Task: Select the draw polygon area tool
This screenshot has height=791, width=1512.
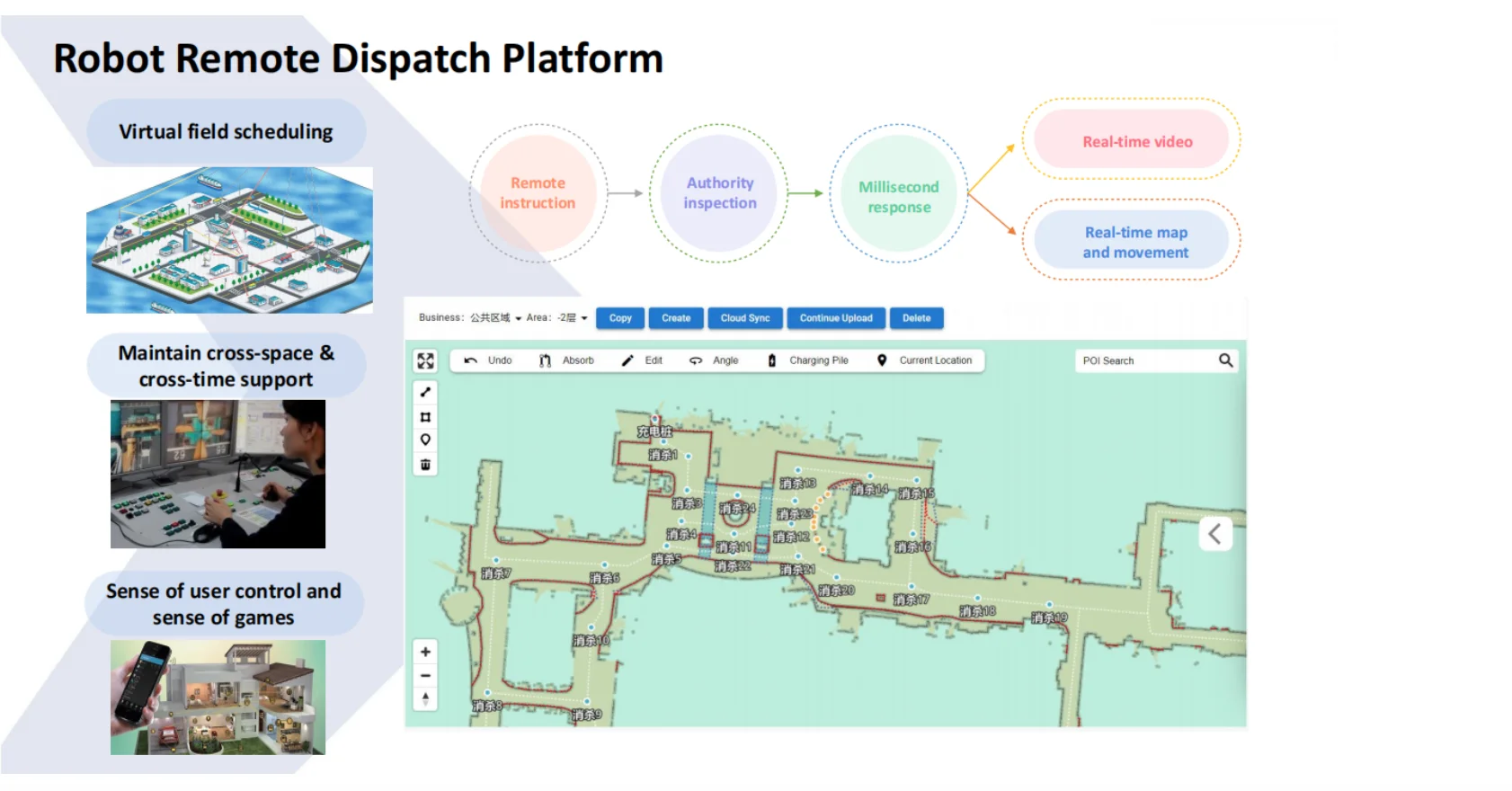Action: (425, 416)
